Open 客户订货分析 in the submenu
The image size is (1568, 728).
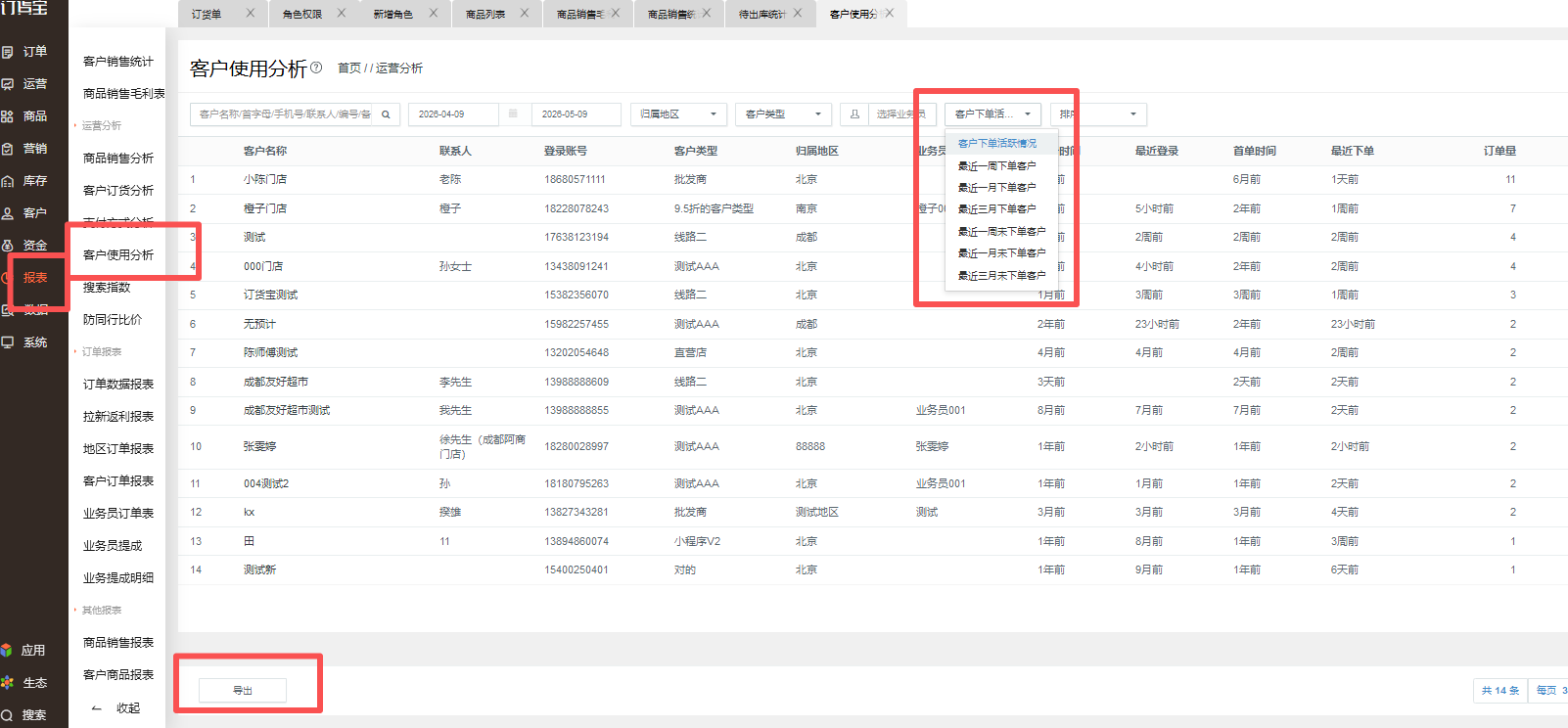tap(118, 191)
